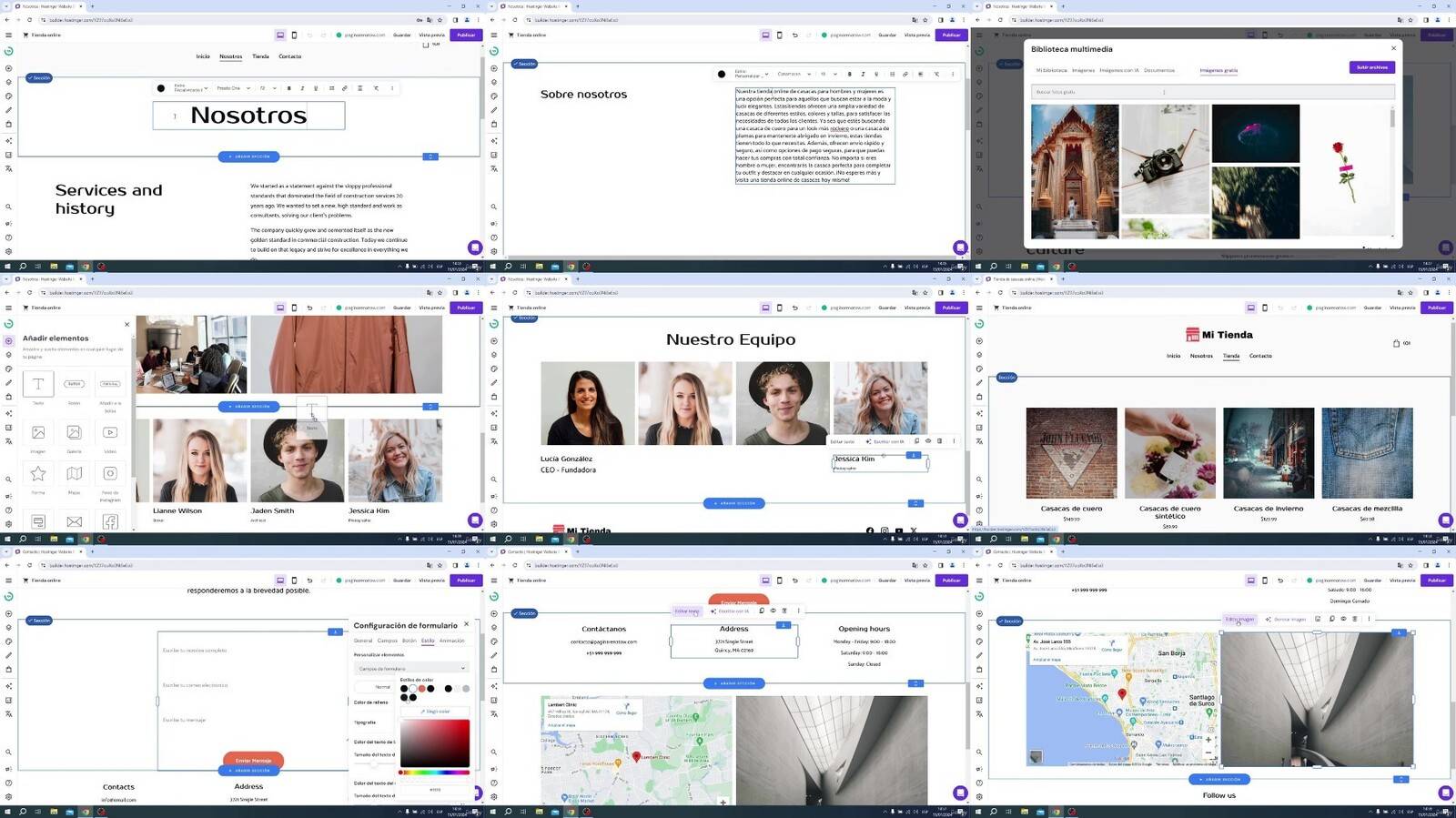1456x818 pixels.
Task: Select the camera photo thumbnail in Biblioteca multimedia
Action: [x=1165, y=159]
